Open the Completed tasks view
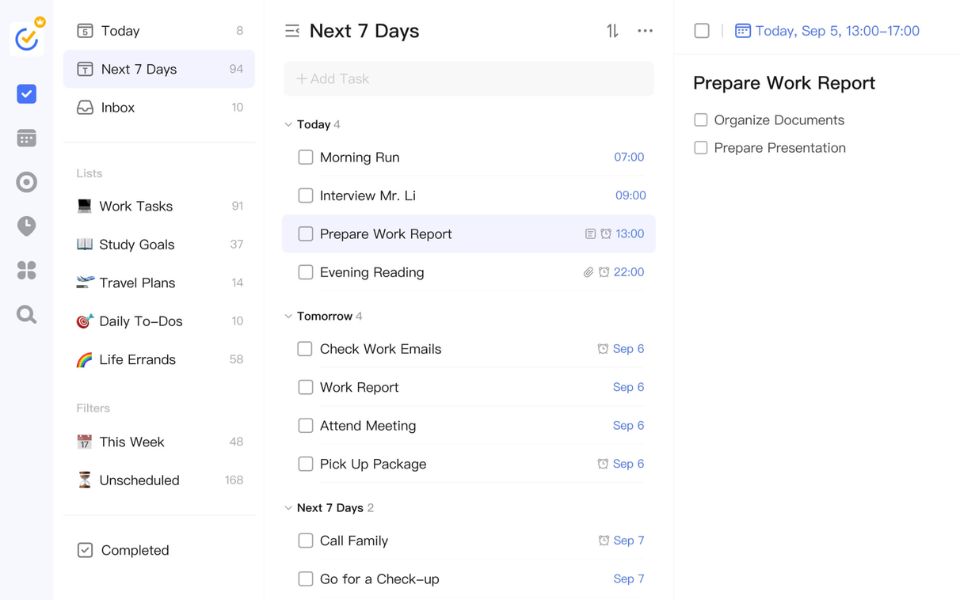The image size is (960, 600). (x=134, y=550)
